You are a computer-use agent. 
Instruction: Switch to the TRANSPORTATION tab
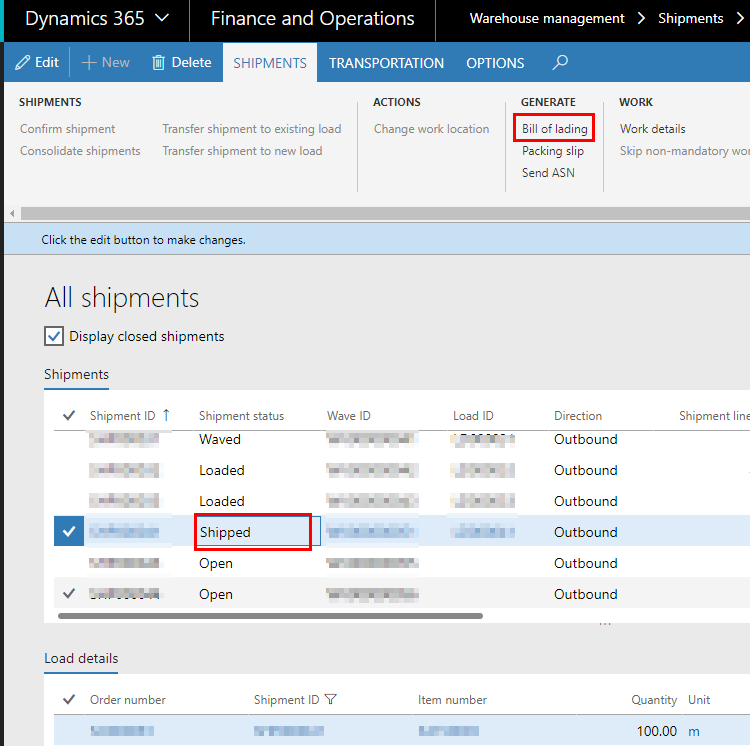click(386, 63)
